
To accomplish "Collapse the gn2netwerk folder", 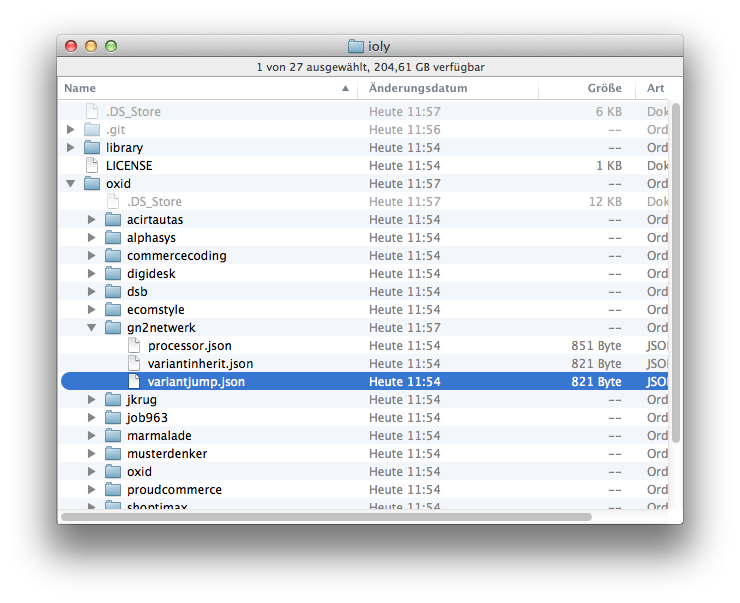I will coord(92,327).
